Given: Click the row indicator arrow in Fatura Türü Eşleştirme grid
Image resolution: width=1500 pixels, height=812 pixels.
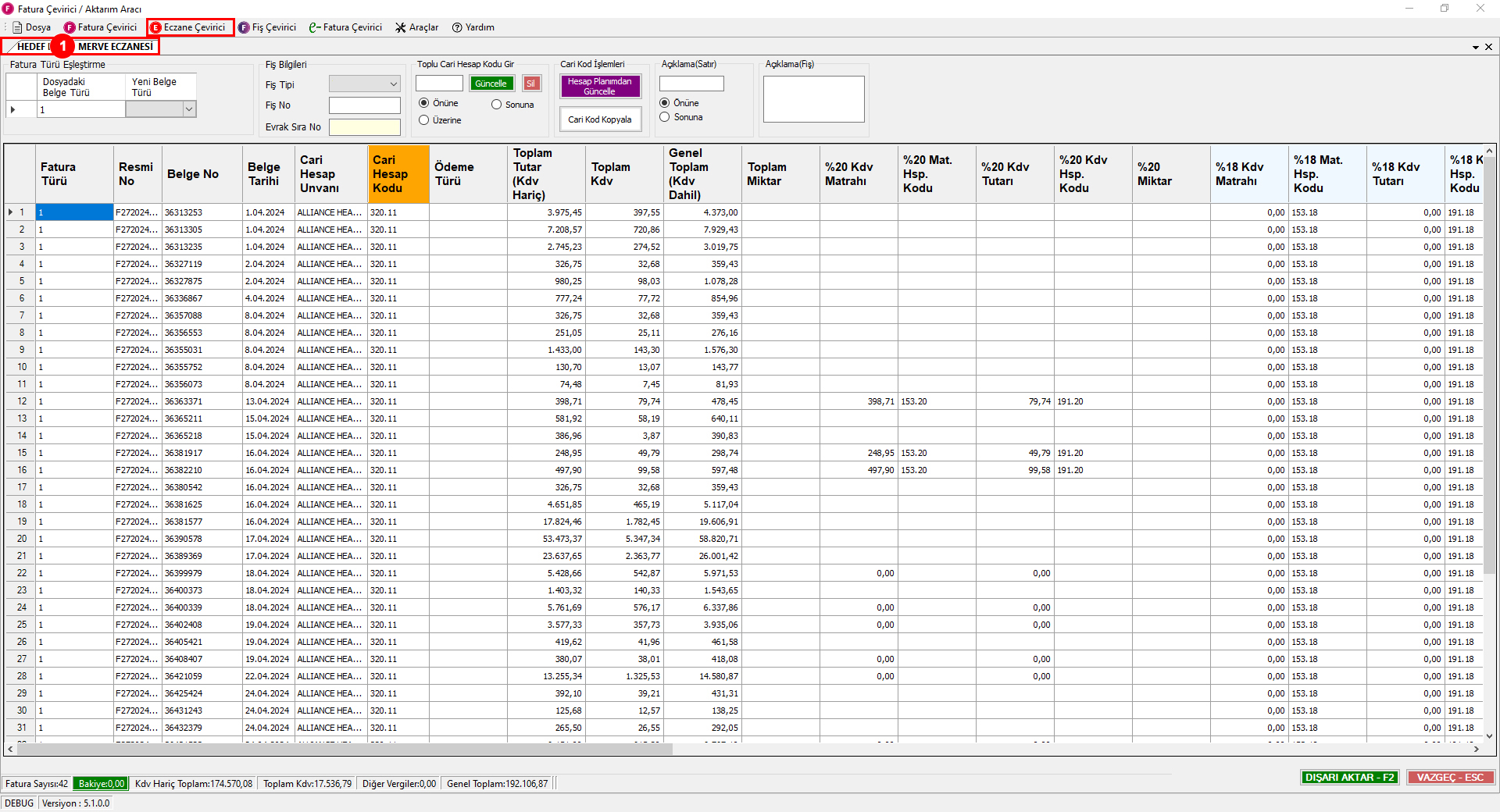Looking at the screenshot, I should [13, 110].
